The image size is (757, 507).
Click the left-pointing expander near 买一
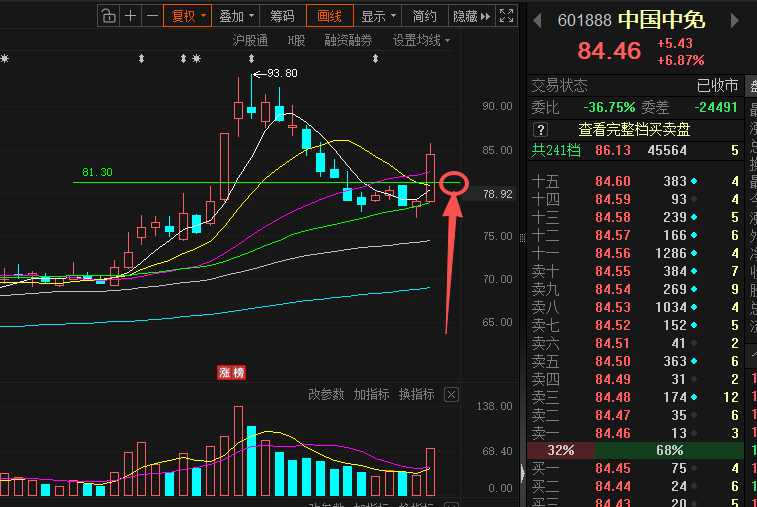pyautogui.click(x=522, y=473)
